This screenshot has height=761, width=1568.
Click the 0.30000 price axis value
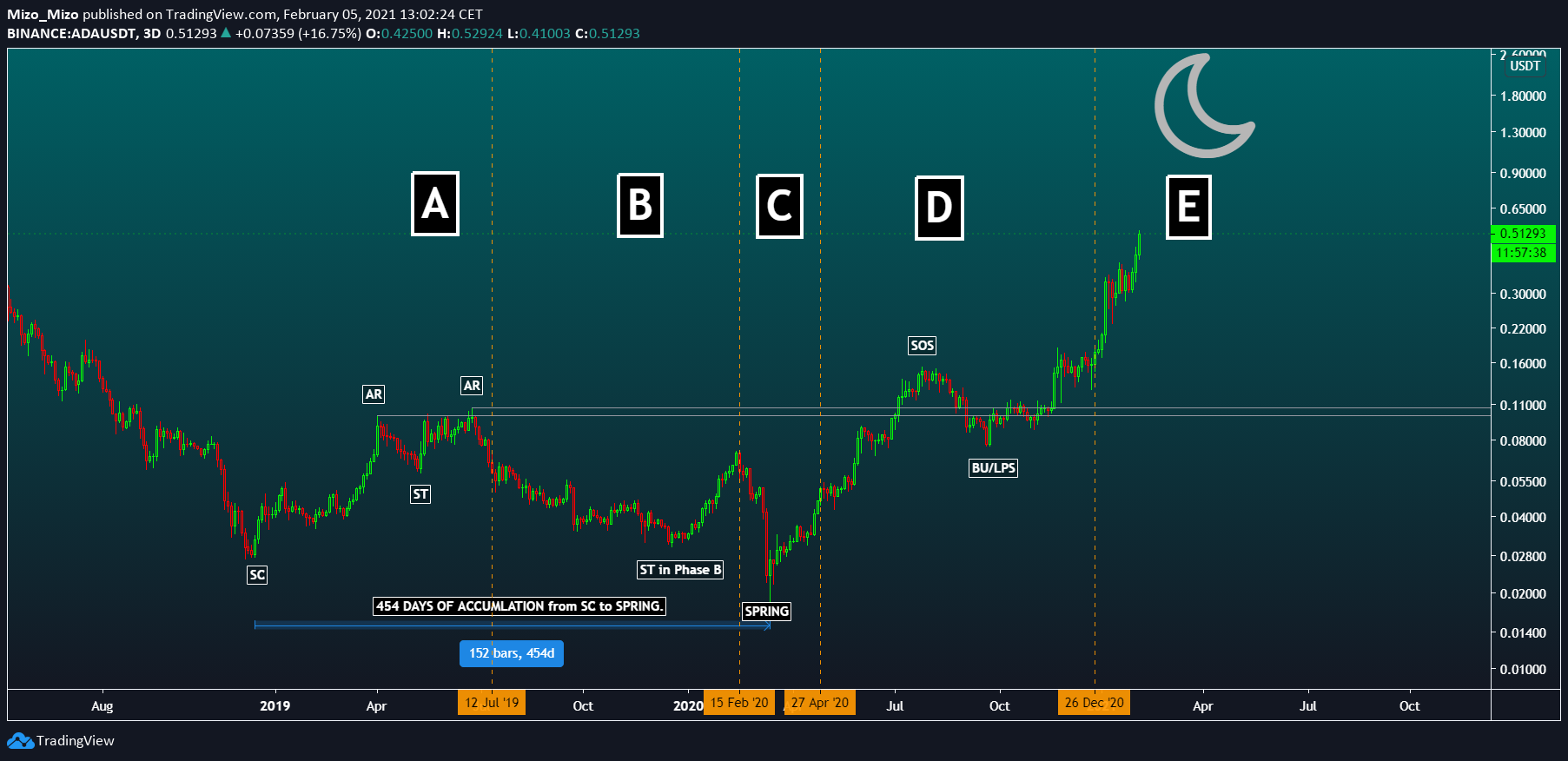(x=1523, y=294)
